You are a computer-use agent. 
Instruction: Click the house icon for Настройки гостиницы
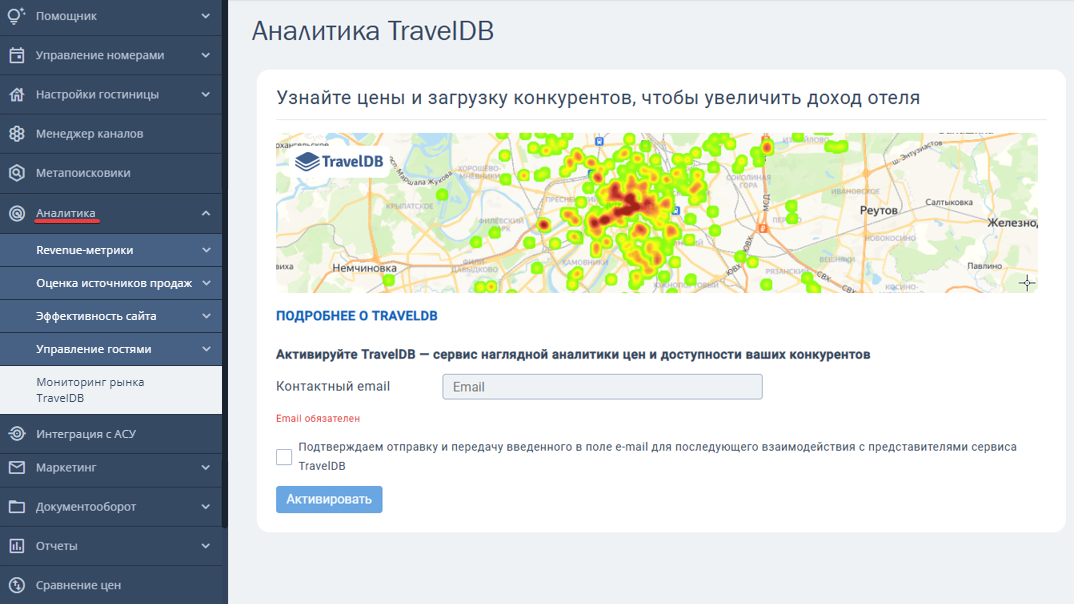tap(16, 95)
